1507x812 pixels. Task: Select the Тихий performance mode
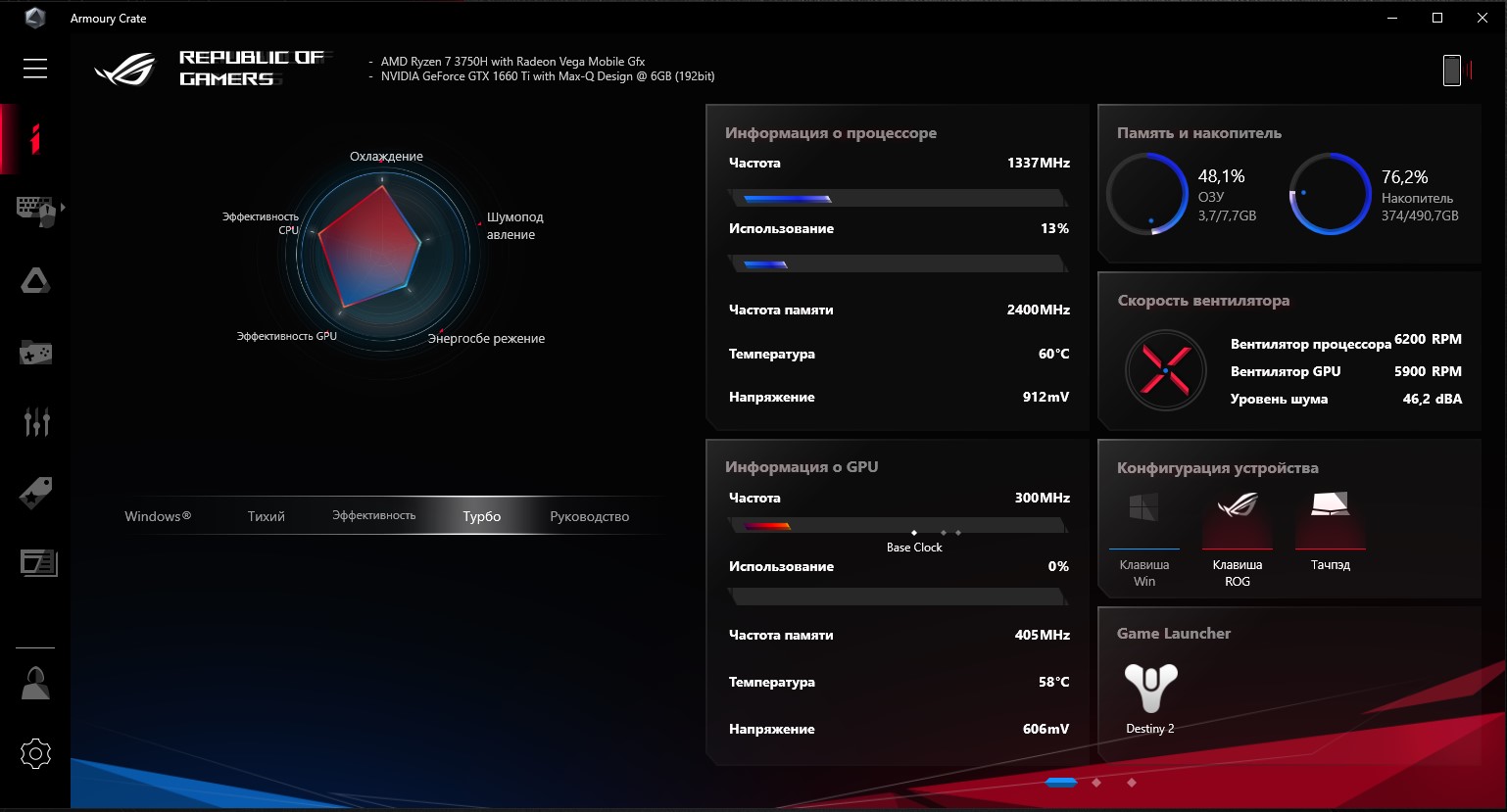(x=266, y=516)
